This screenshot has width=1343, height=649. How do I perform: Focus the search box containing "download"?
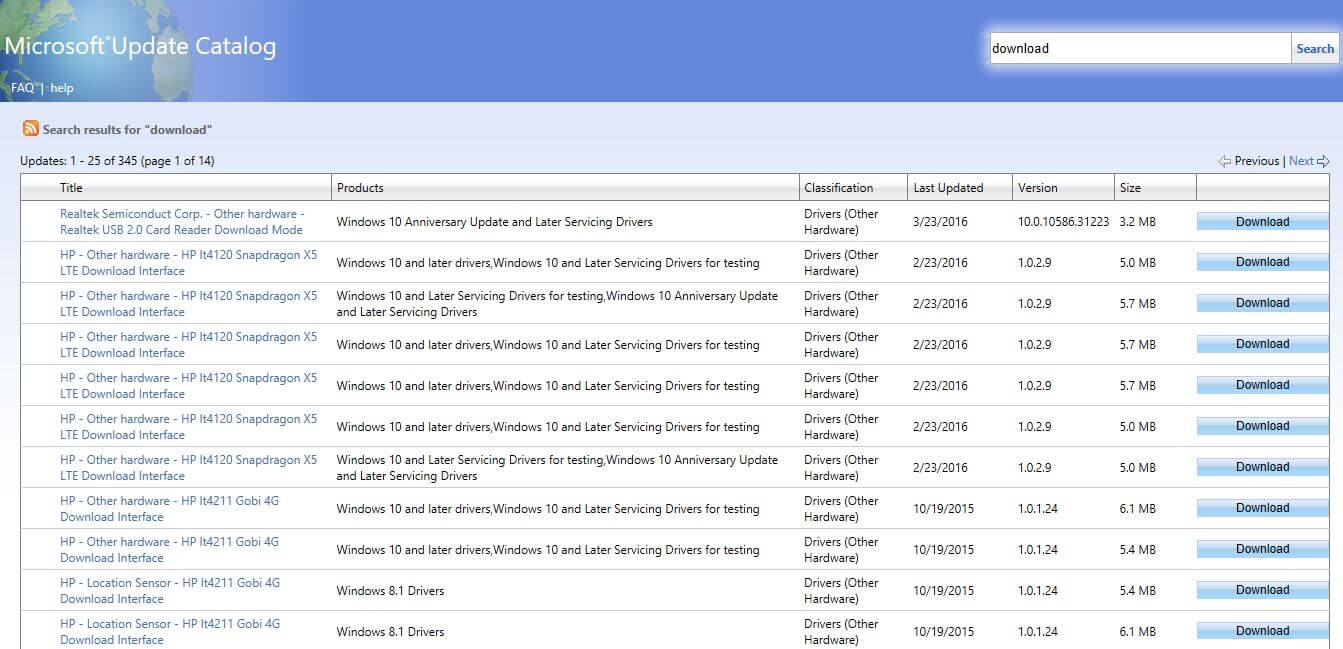[x=1139, y=48]
